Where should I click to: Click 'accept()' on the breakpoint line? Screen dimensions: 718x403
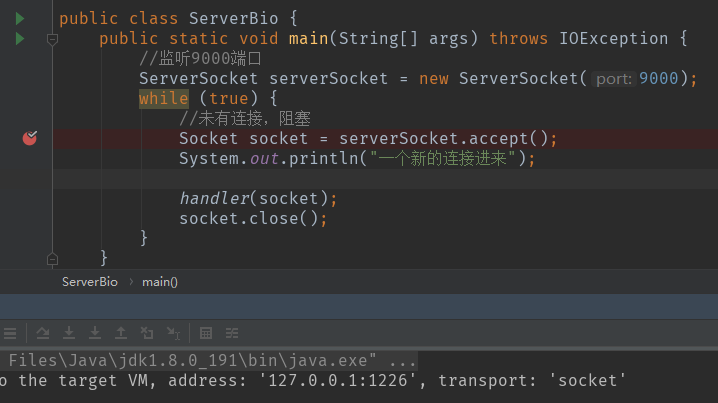508,138
